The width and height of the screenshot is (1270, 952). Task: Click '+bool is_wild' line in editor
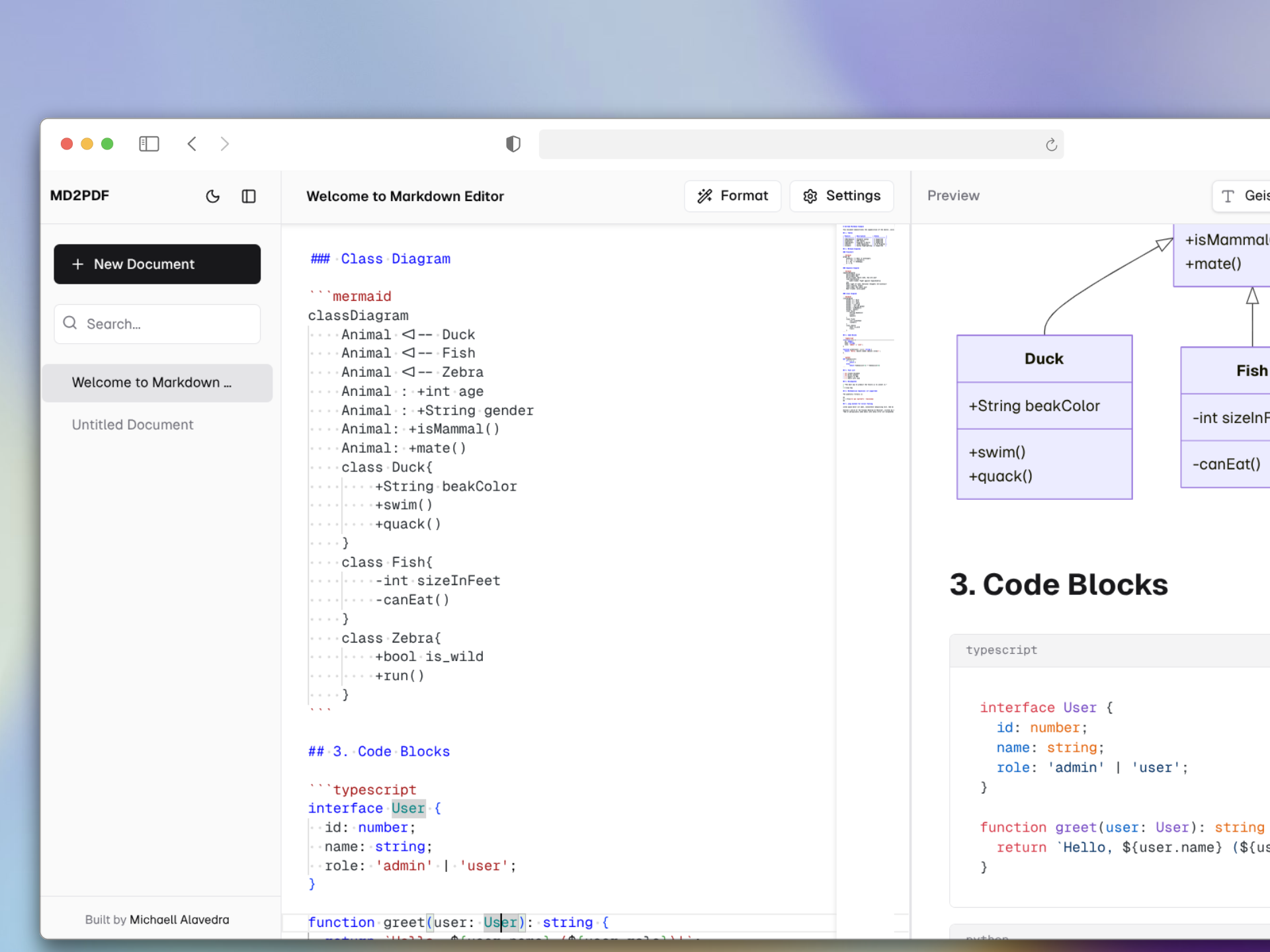click(x=429, y=657)
